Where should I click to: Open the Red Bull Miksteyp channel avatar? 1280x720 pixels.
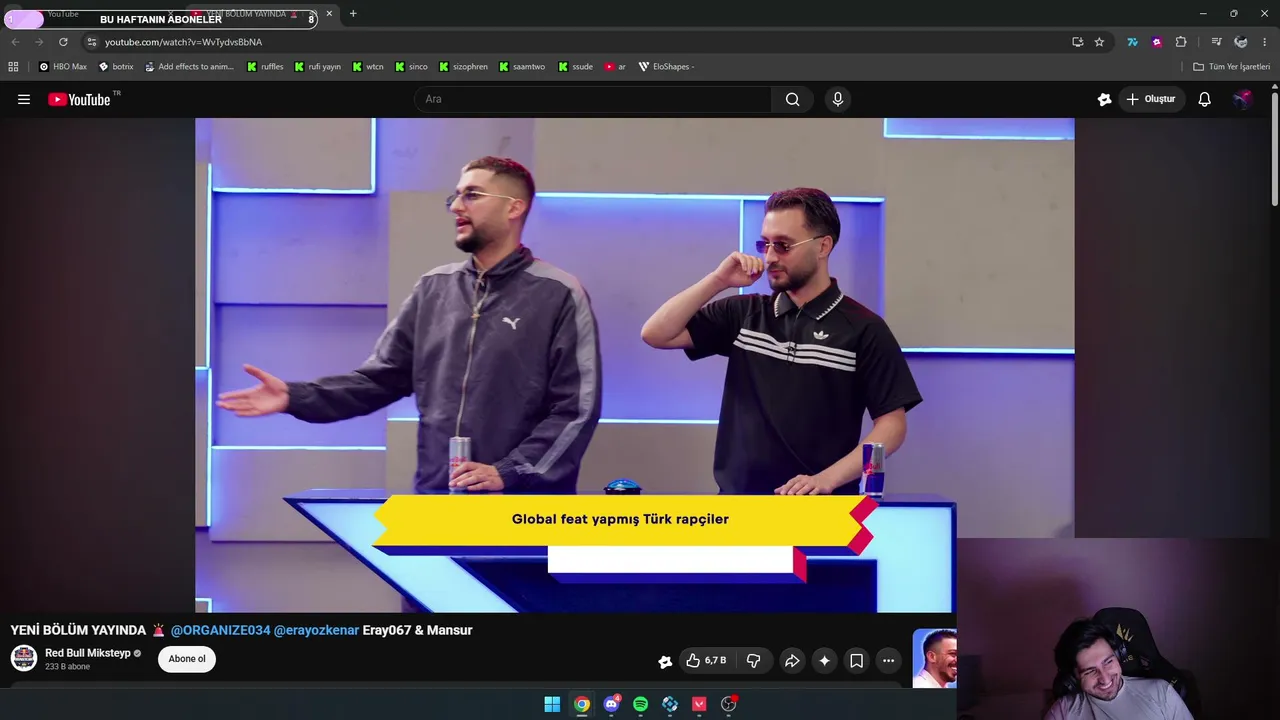24,658
